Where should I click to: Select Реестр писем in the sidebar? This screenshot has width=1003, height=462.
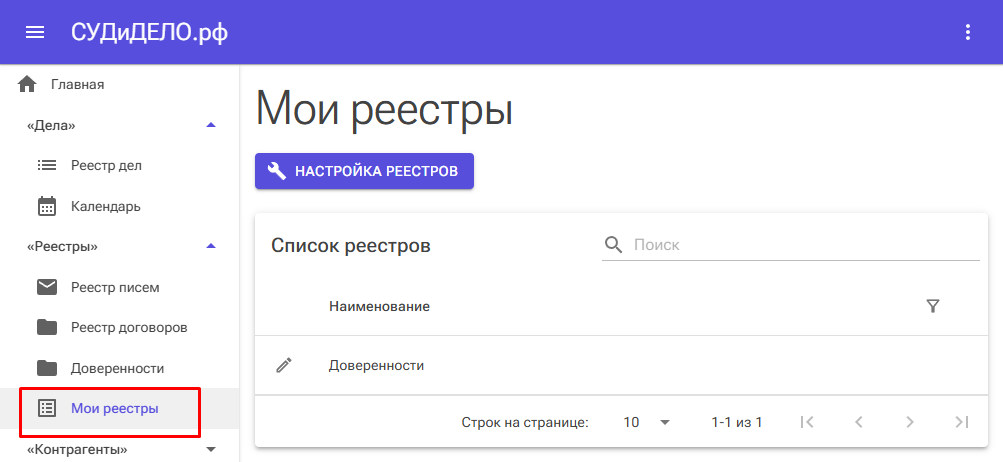click(114, 288)
